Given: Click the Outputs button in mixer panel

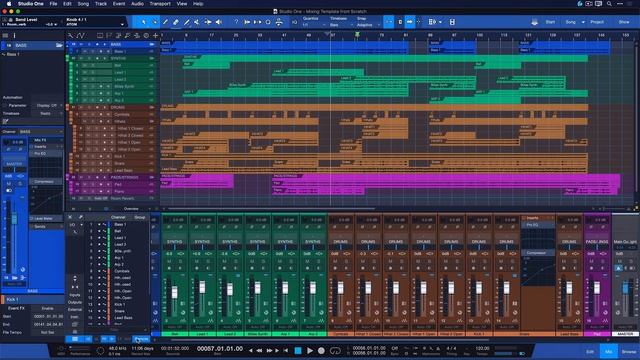Looking at the screenshot, I should point(75,302).
